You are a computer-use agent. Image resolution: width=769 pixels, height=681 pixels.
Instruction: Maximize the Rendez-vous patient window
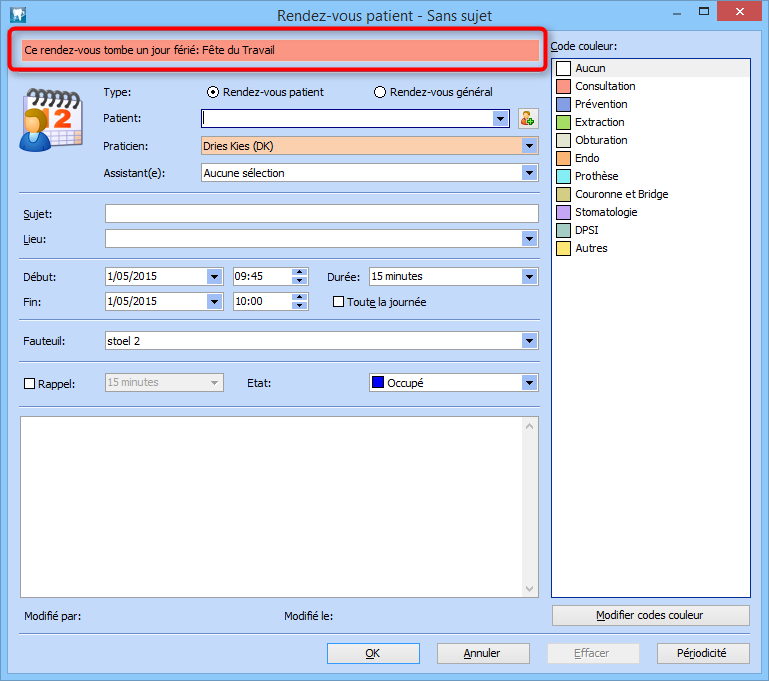point(704,11)
